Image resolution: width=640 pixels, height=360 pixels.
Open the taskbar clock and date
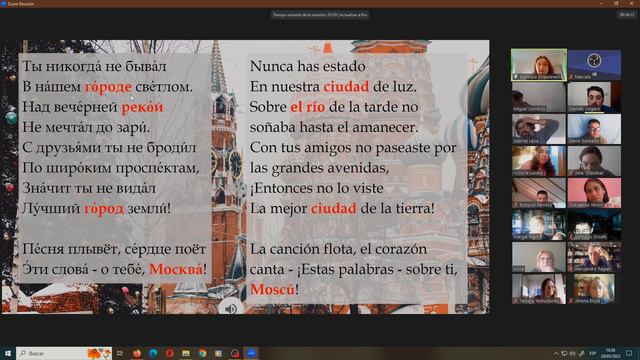click(610, 353)
